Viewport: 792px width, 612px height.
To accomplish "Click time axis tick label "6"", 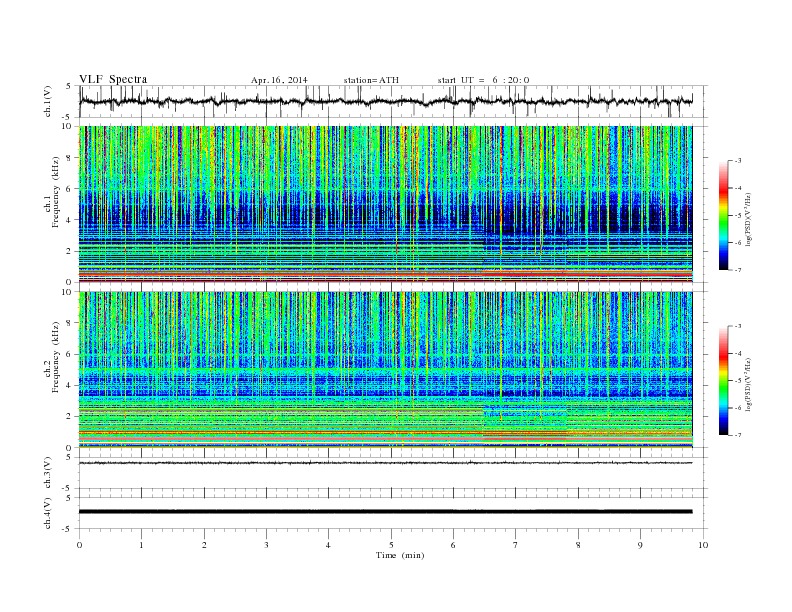I will 453,545.
